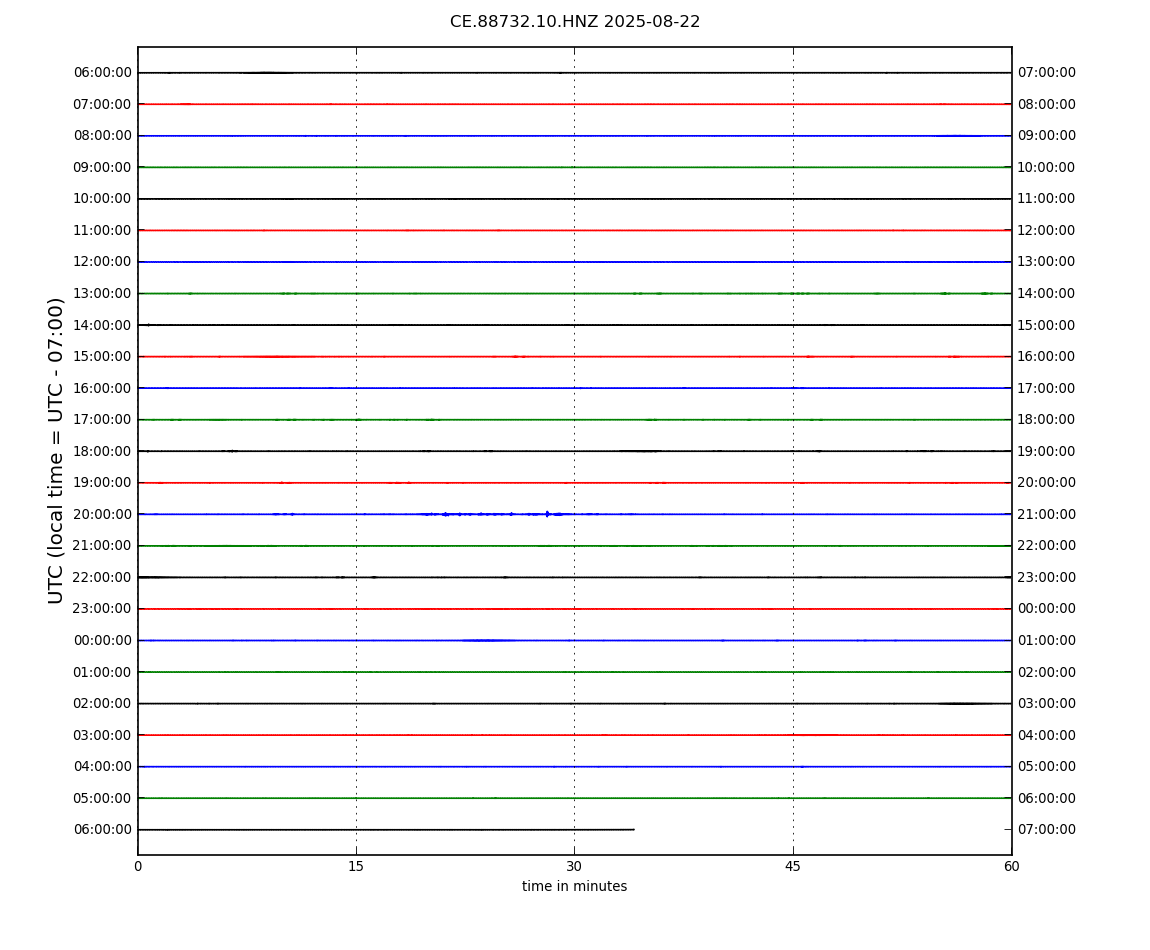Viewport: 1150px width, 950px height.
Task: Select 17:00:00 on the left UTC axis
Action: 103,420
